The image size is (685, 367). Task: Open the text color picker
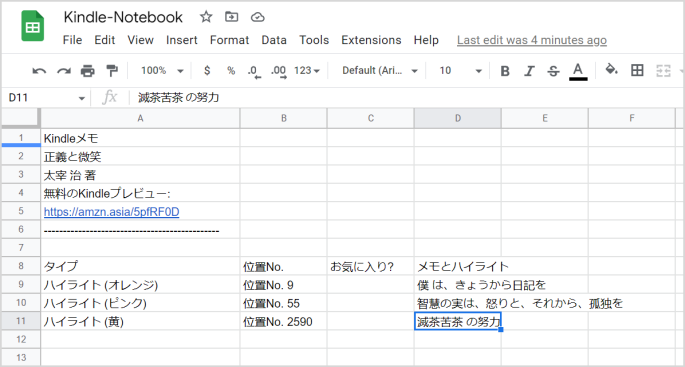[578, 72]
